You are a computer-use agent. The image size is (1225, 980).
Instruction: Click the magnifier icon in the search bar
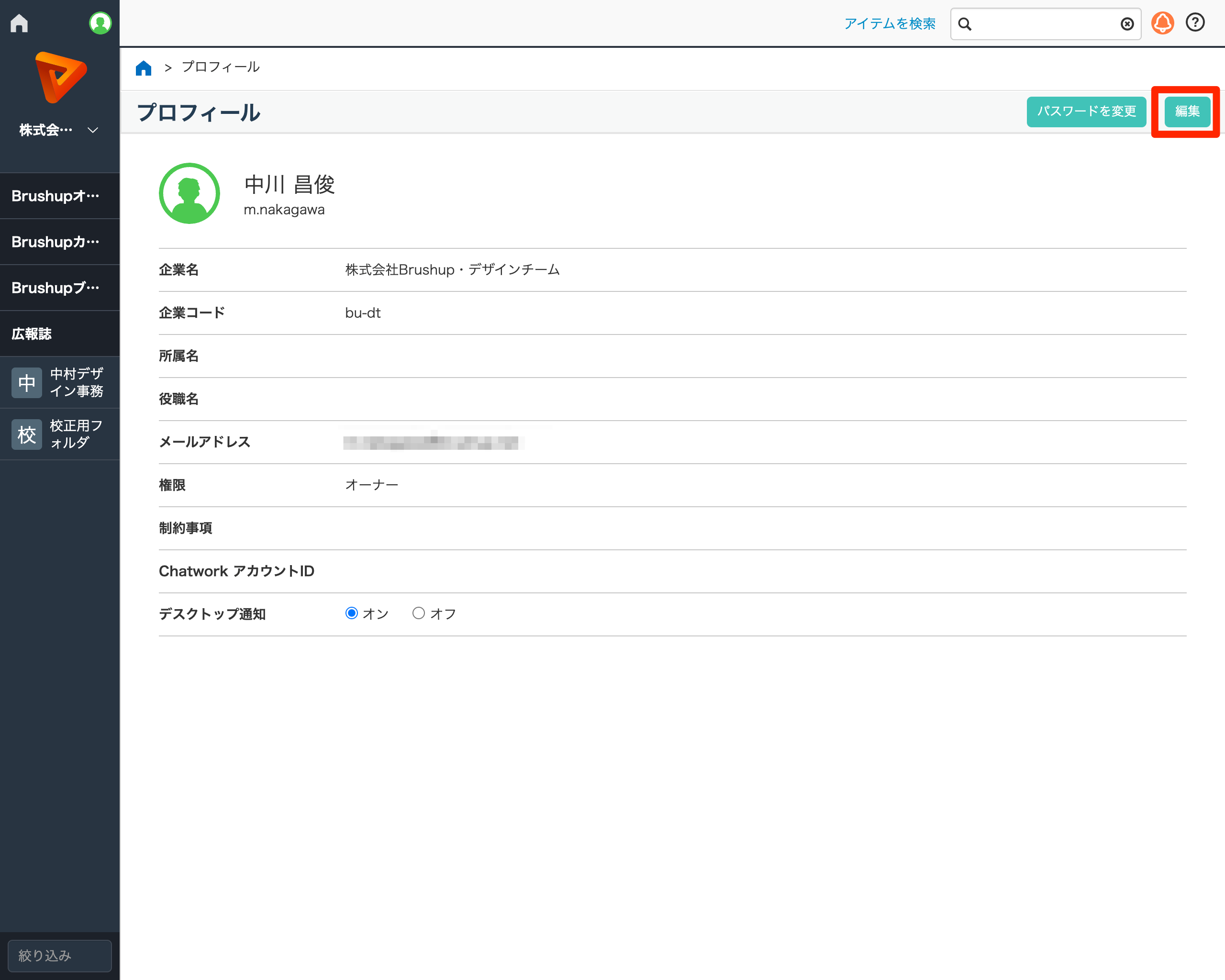point(965,24)
